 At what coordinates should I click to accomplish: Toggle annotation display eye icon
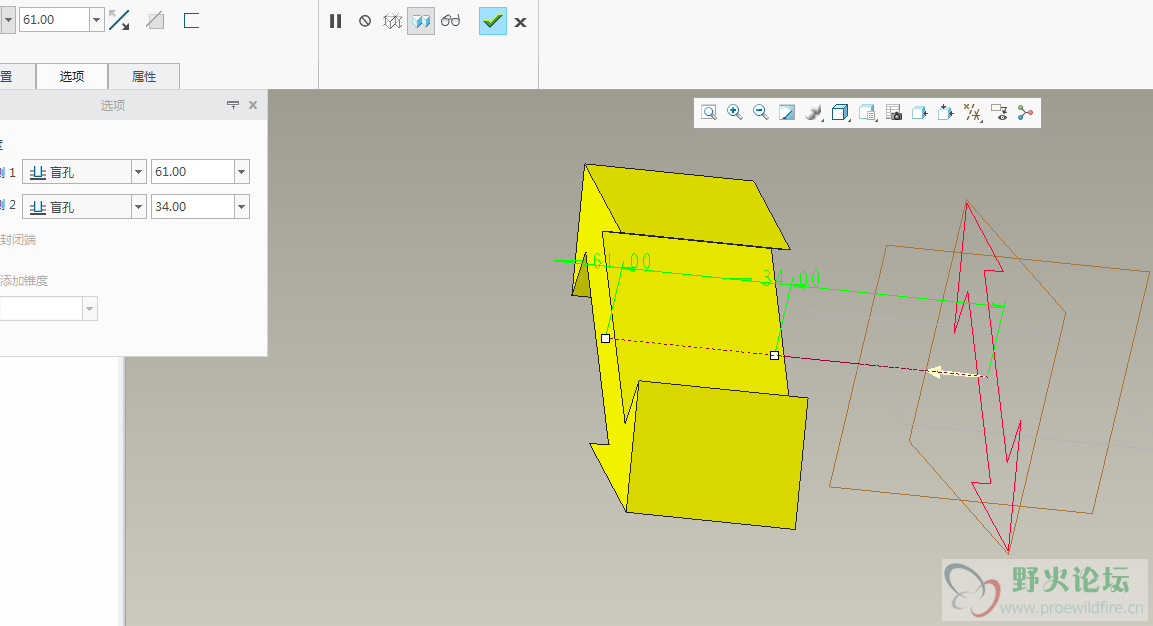(999, 113)
